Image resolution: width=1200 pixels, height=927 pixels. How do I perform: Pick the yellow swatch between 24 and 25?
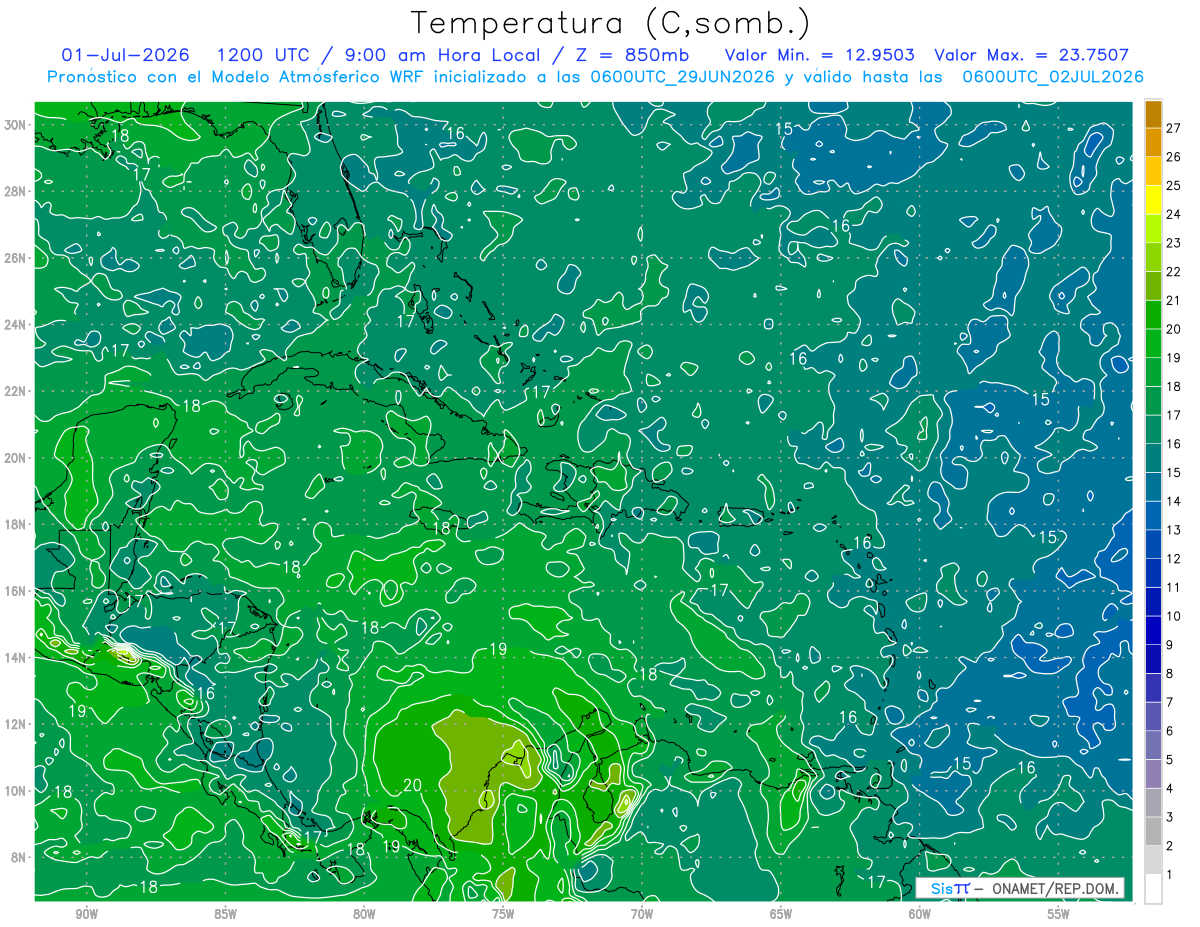tap(1153, 200)
